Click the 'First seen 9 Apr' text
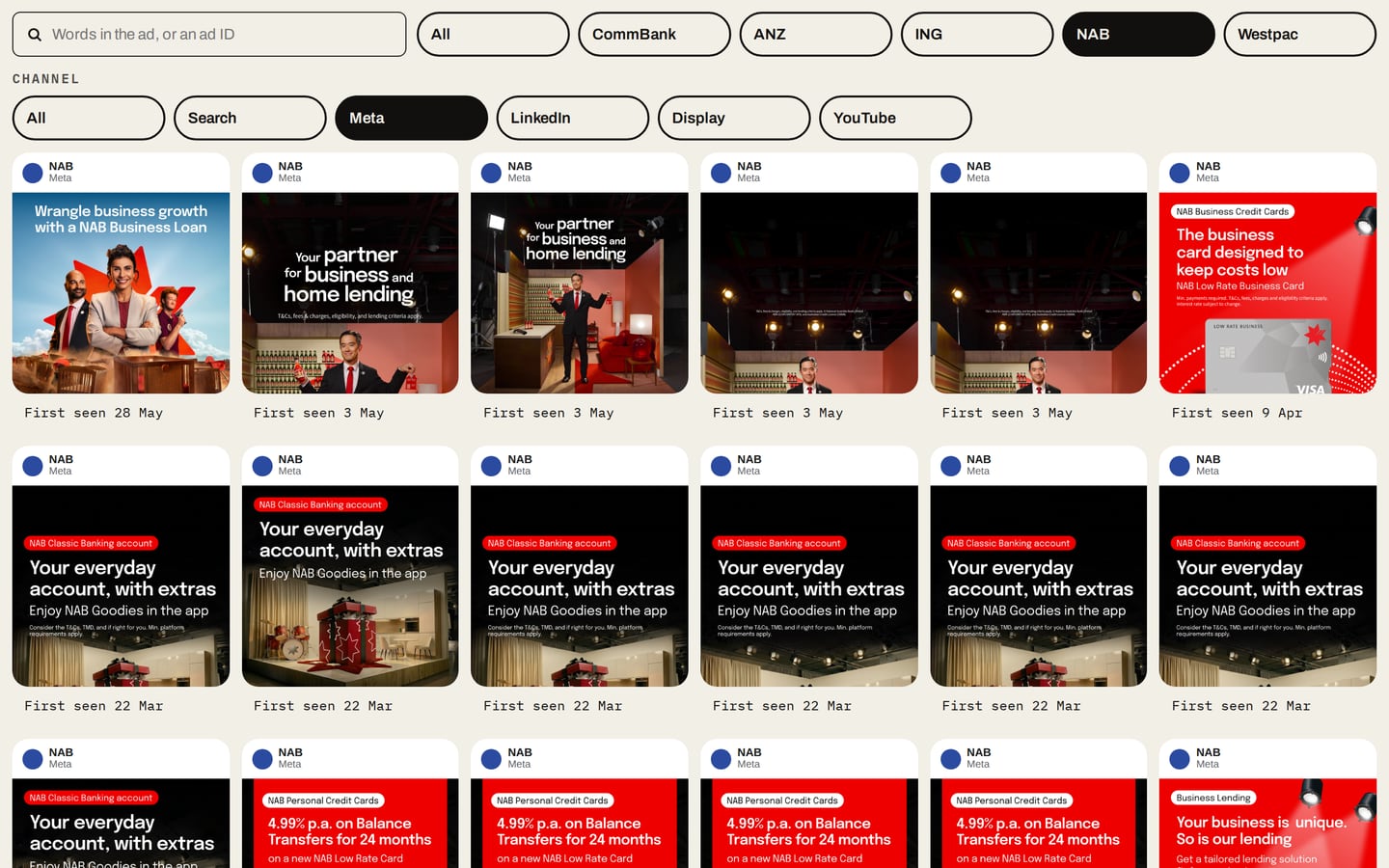The width and height of the screenshot is (1389, 868). pyautogui.click(x=1237, y=413)
